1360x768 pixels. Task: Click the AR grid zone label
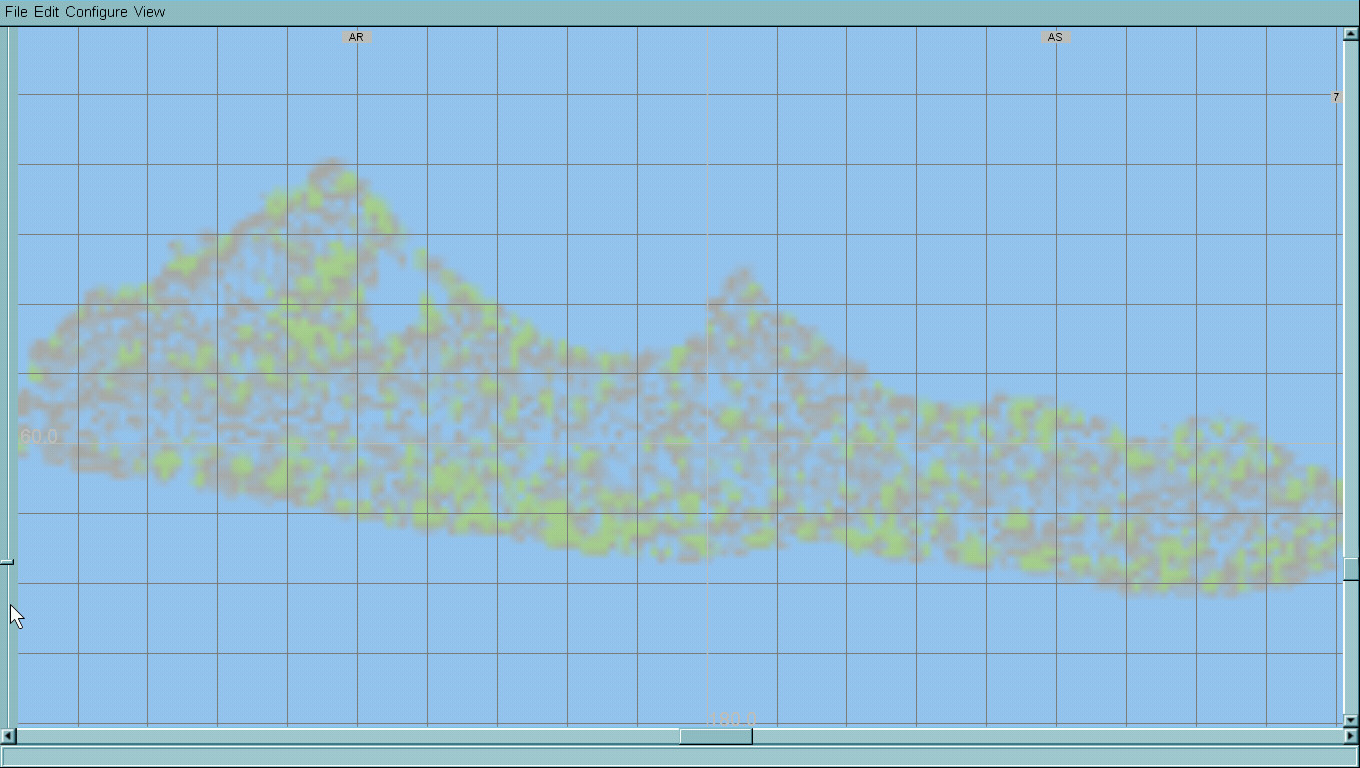coord(356,37)
